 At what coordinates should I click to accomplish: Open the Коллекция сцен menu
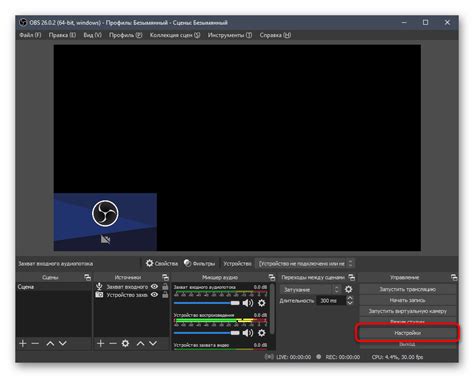(175, 35)
